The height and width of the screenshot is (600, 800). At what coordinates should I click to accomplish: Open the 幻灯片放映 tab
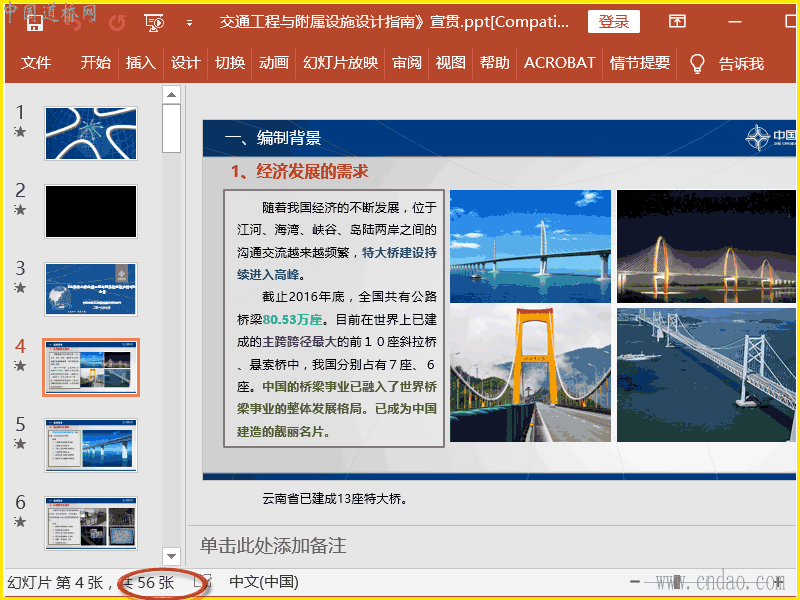click(340, 63)
